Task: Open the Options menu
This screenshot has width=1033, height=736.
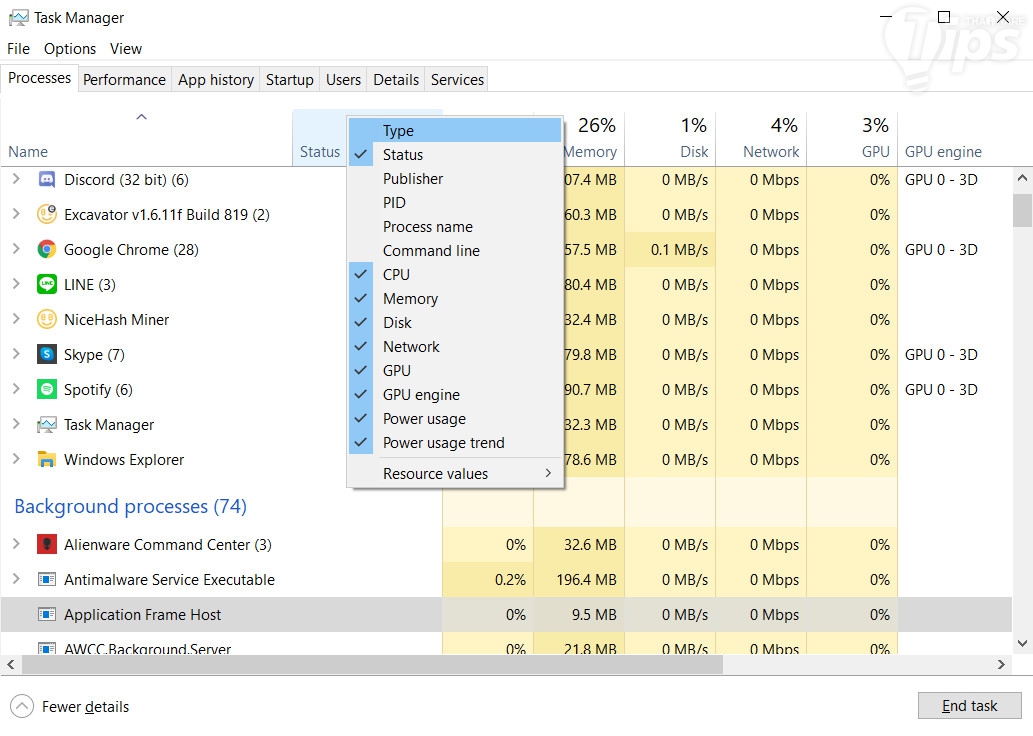Action: coord(70,49)
